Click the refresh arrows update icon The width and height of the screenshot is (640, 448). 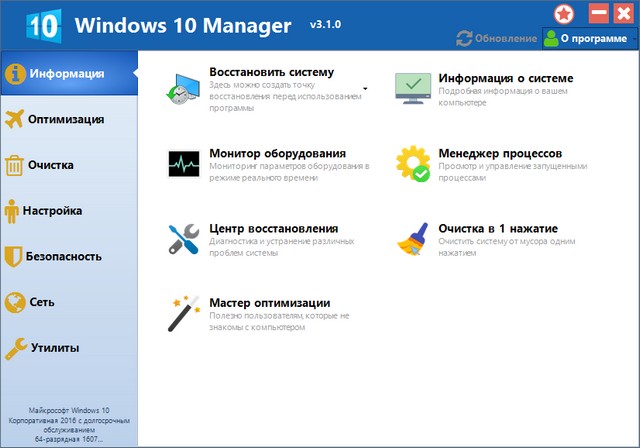coord(464,38)
